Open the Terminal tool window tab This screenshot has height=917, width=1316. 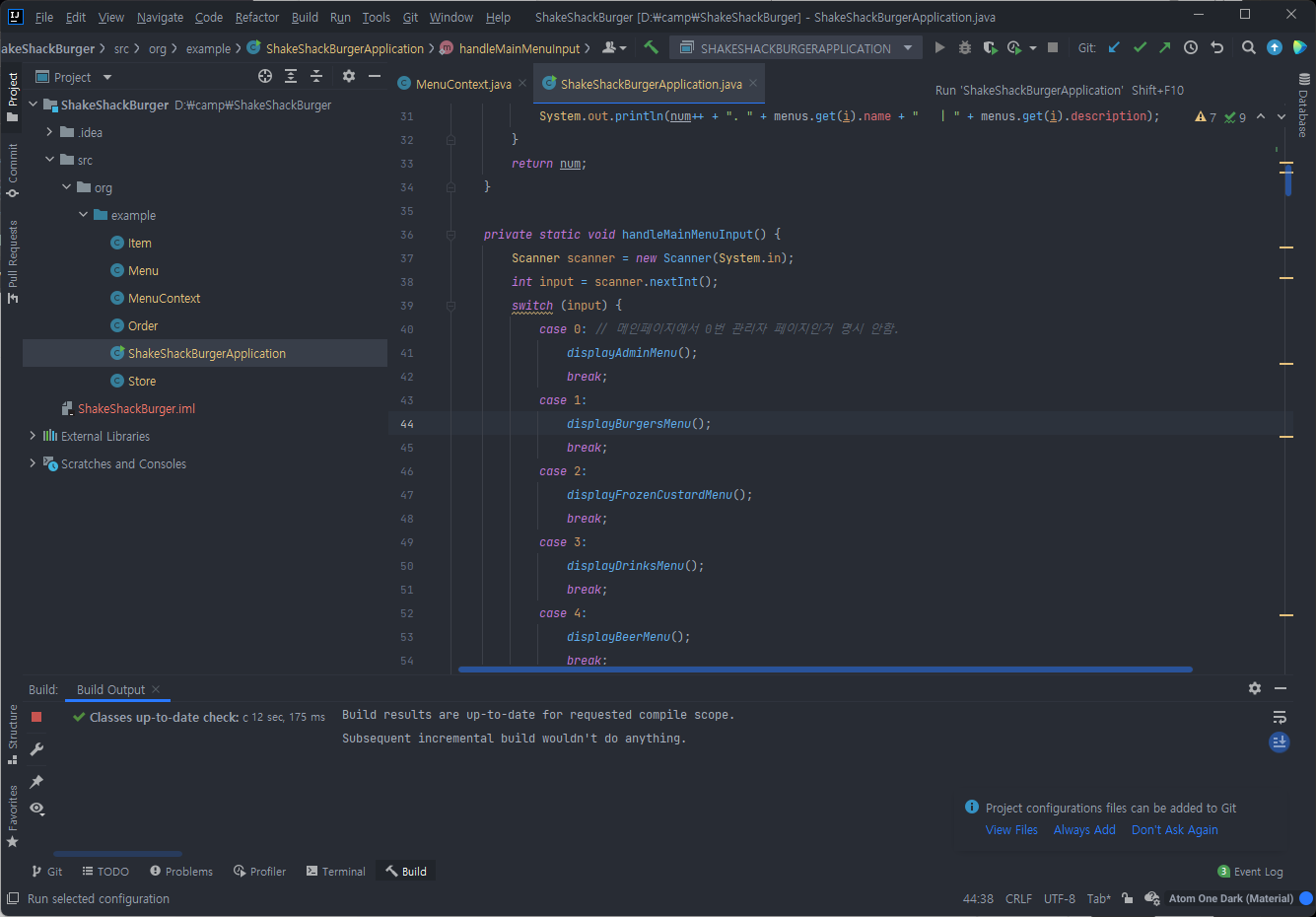(335, 871)
